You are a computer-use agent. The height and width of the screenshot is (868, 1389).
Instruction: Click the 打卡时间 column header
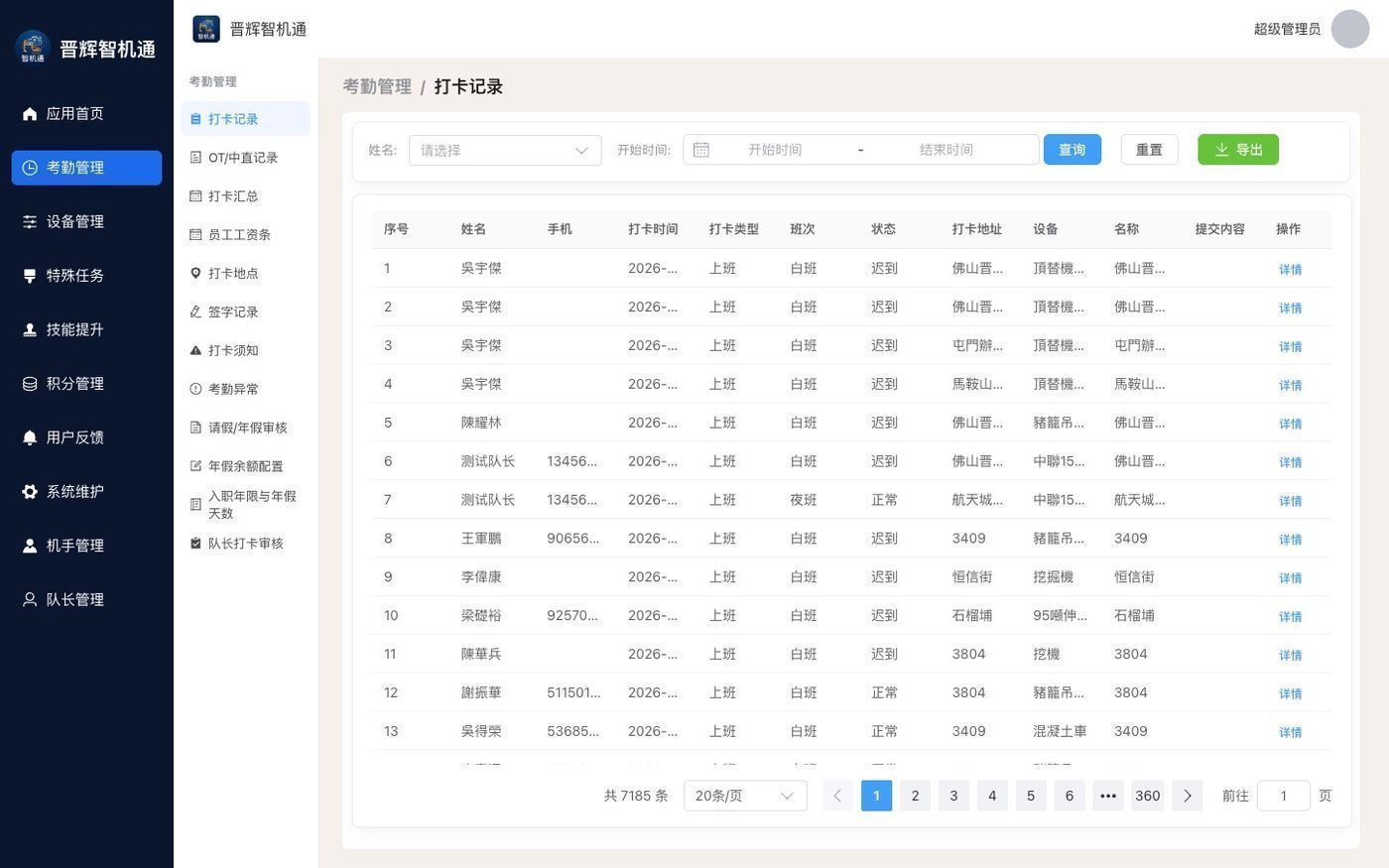(x=653, y=229)
